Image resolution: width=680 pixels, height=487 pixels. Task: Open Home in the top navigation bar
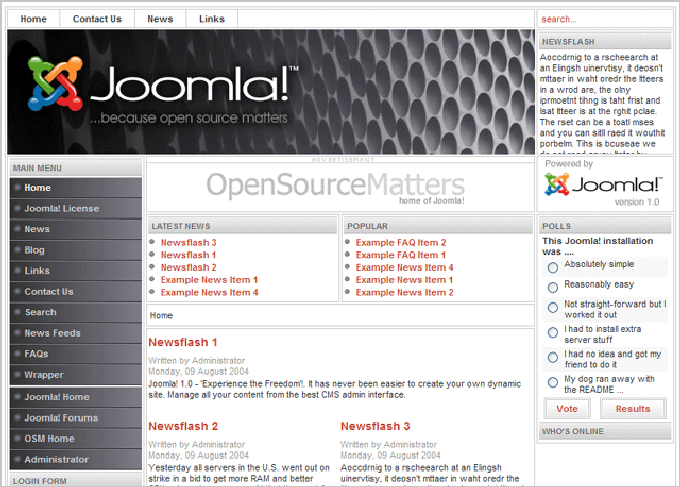[33, 19]
